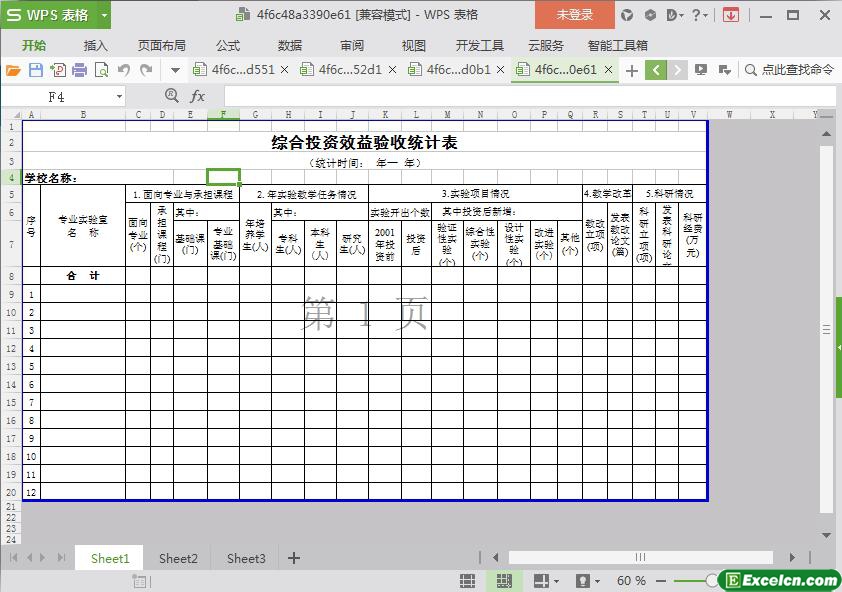Expand the quick access toolbar dropdown arrow
This screenshot has height=592, width=842.
pos(175,70)
